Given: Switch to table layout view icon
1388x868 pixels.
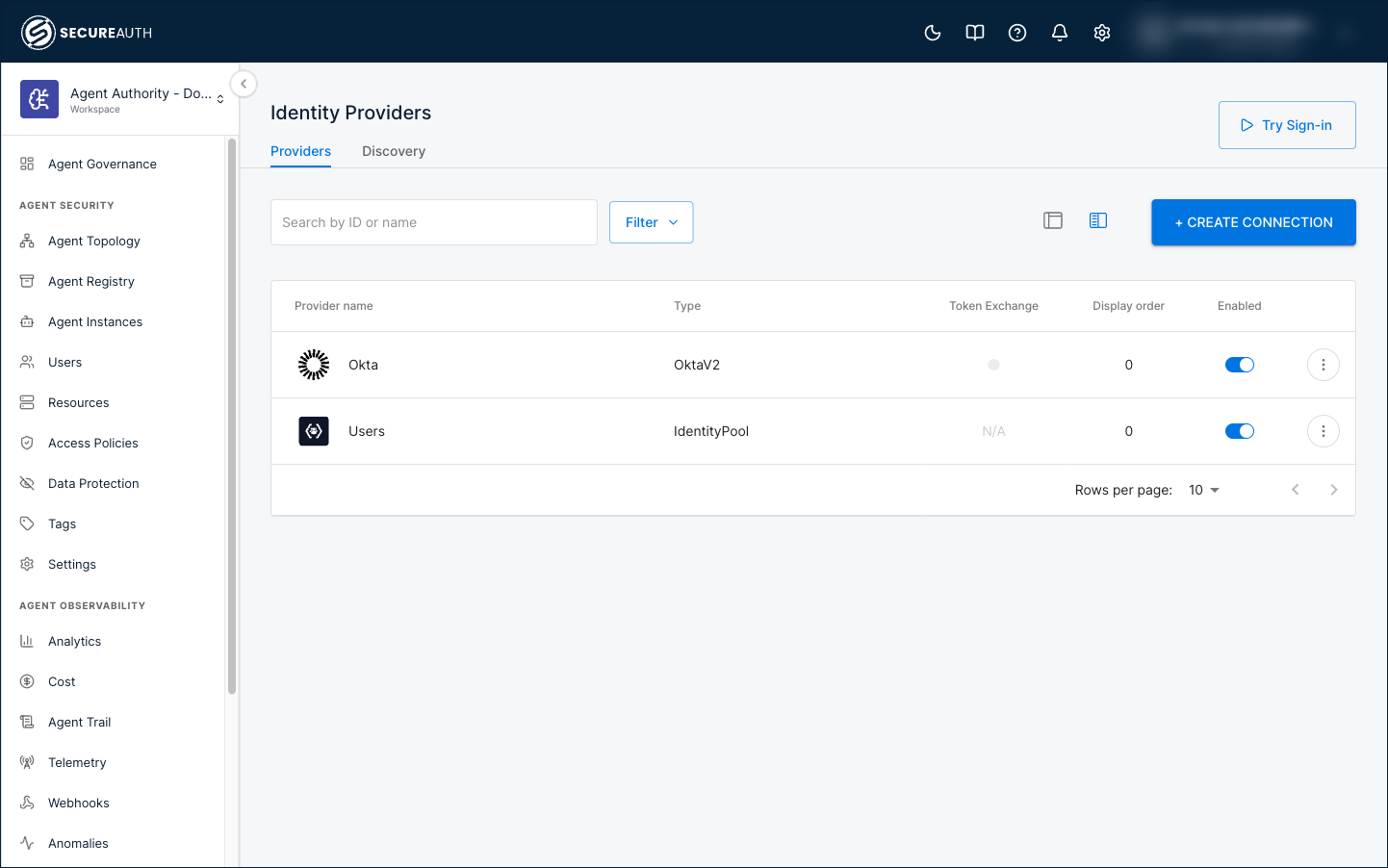Looking at the screenshot, I should (1053, 220).
